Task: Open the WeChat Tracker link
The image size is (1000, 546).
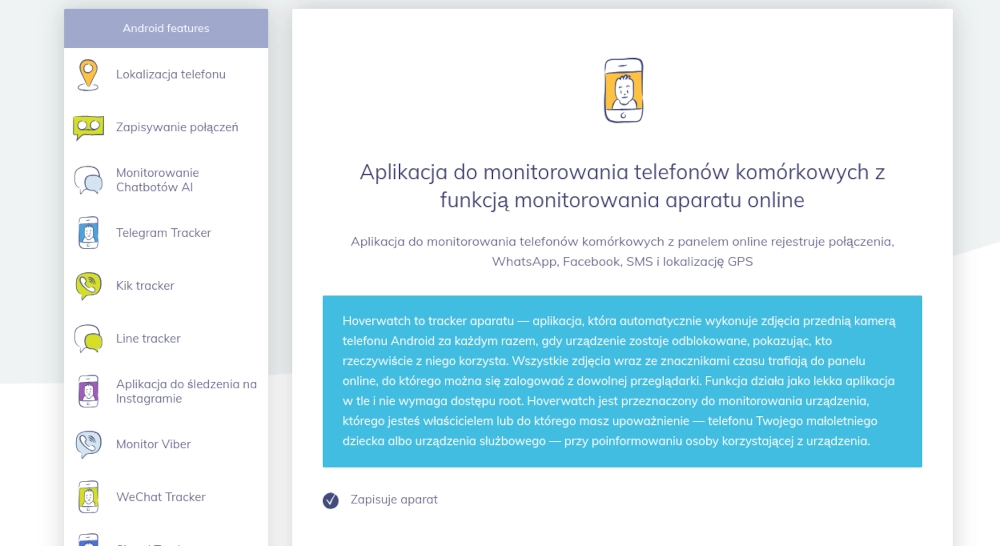Action: [x=161, y=497]
